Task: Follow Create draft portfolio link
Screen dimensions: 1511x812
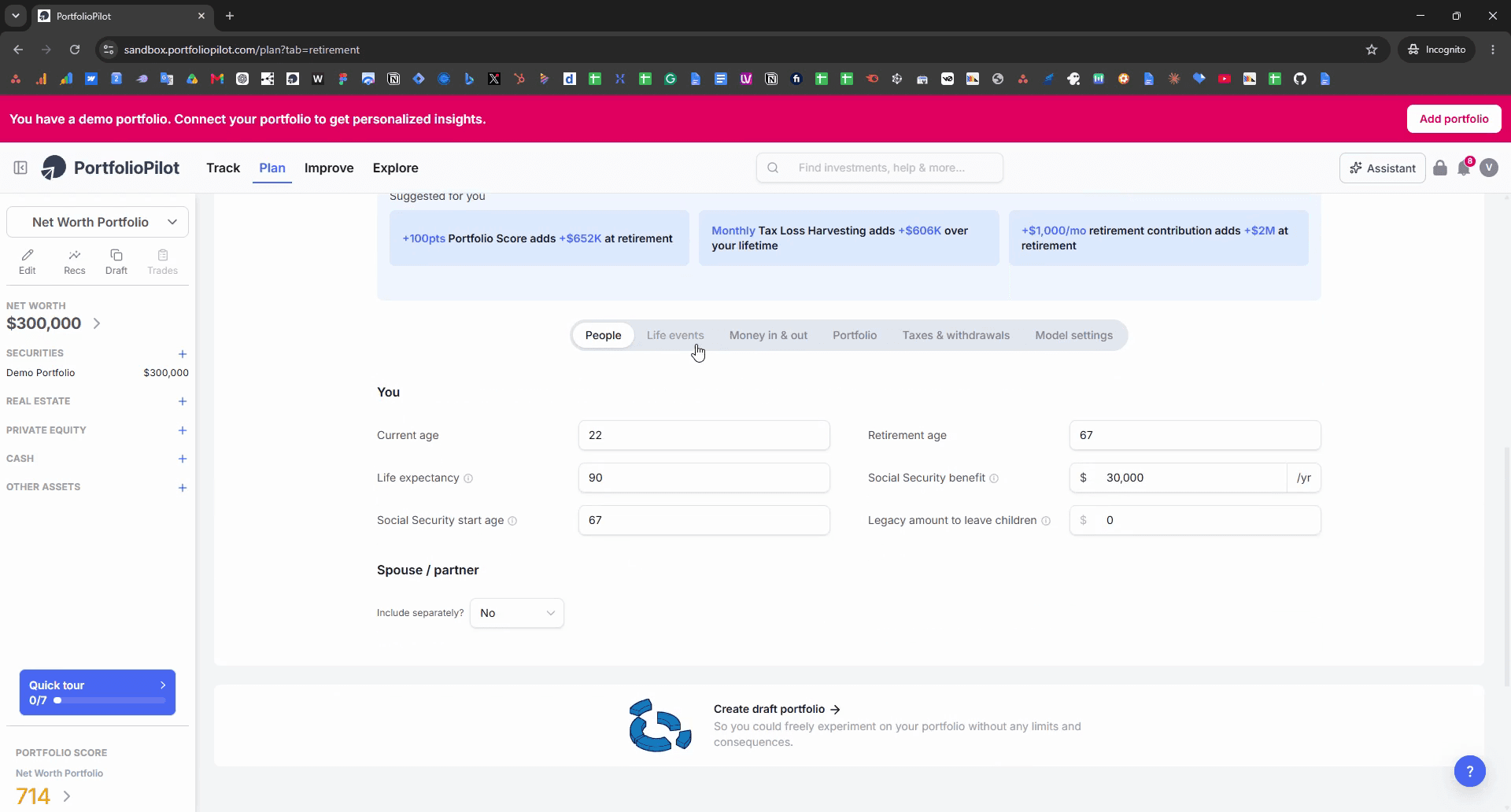Action: point(777,709)
